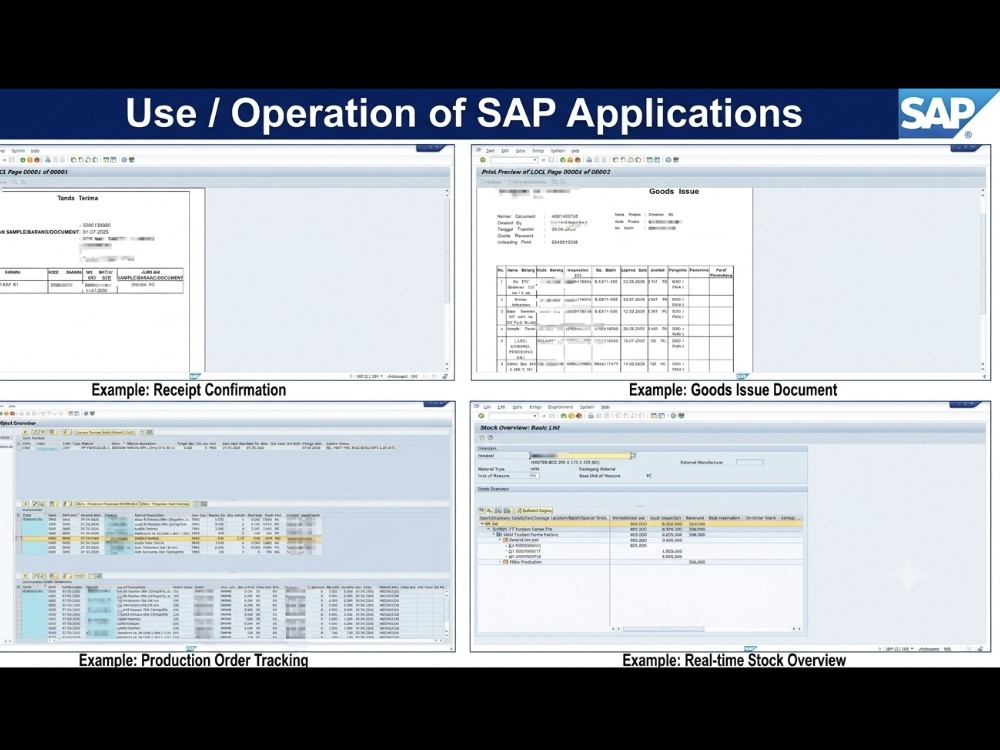Open SAP system status dropdown in Stock Overview status bar
Image resolution: width=1000 pixels, height=750 pixels.
coord(913,649)
